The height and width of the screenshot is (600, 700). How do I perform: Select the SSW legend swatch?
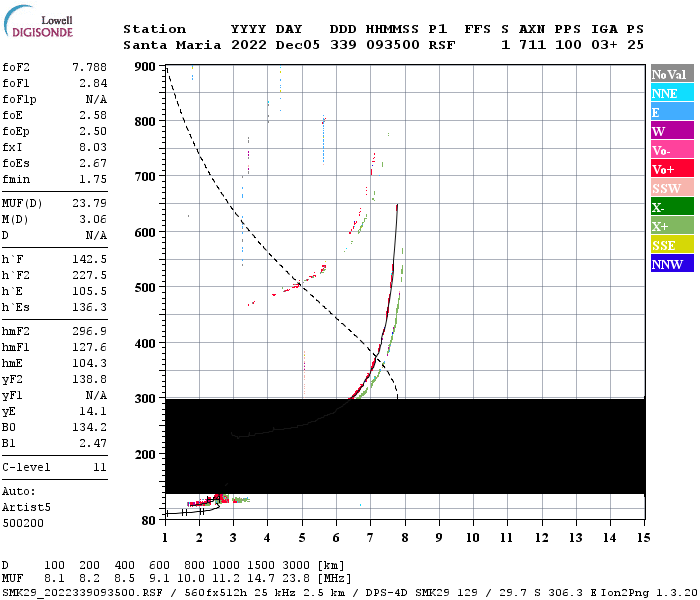point(672,188)
